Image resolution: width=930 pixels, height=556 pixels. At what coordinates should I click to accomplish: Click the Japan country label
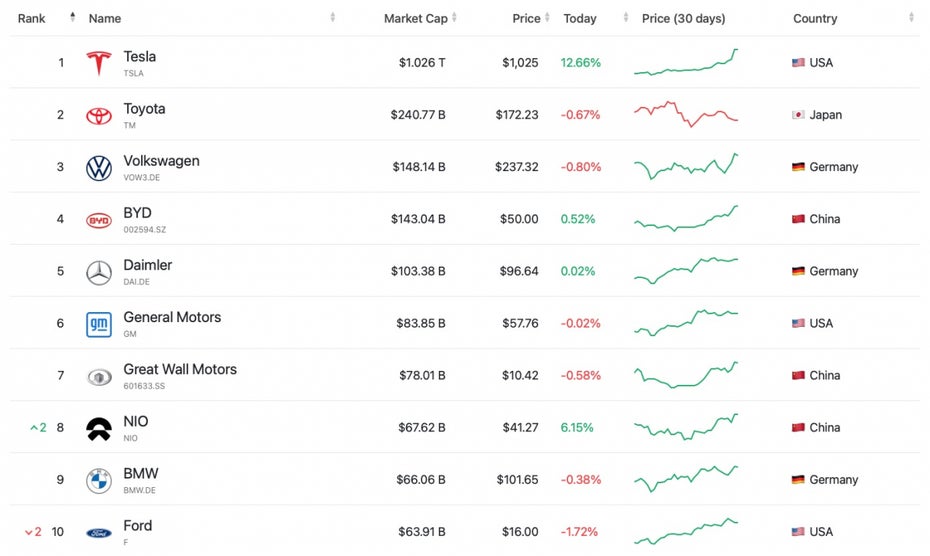(826, 115)
